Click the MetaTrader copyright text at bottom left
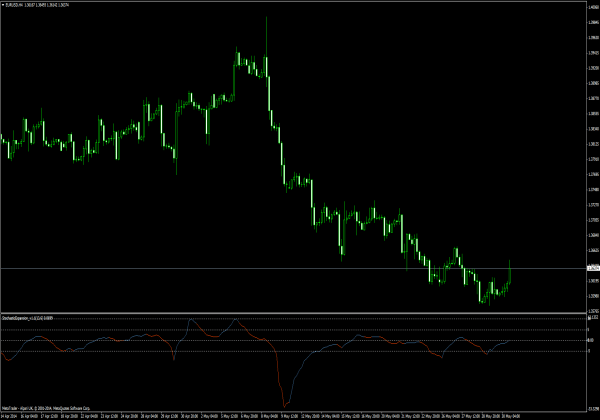 tap(40, 408)
